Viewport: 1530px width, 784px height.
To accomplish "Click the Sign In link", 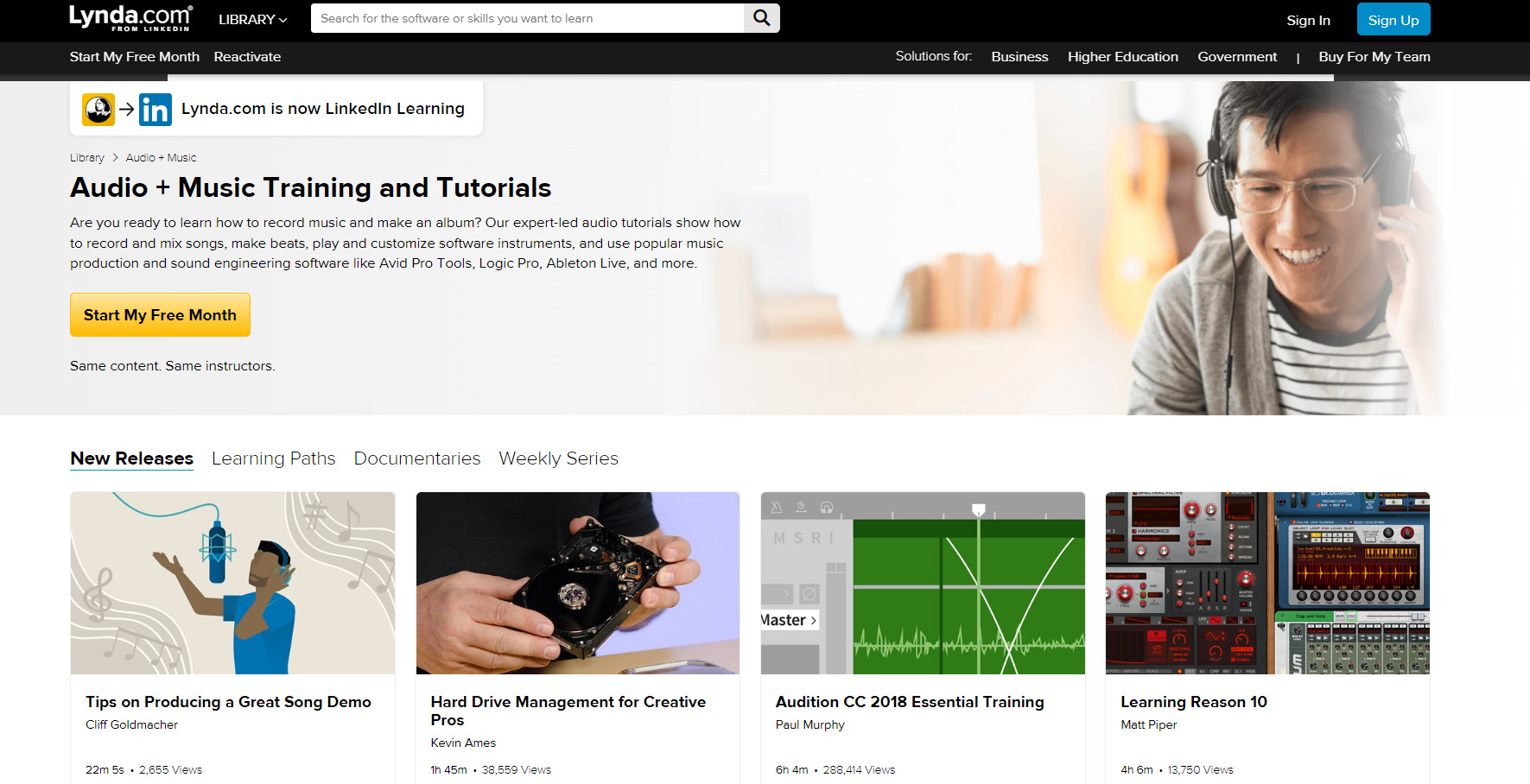I will [1308, 20].
